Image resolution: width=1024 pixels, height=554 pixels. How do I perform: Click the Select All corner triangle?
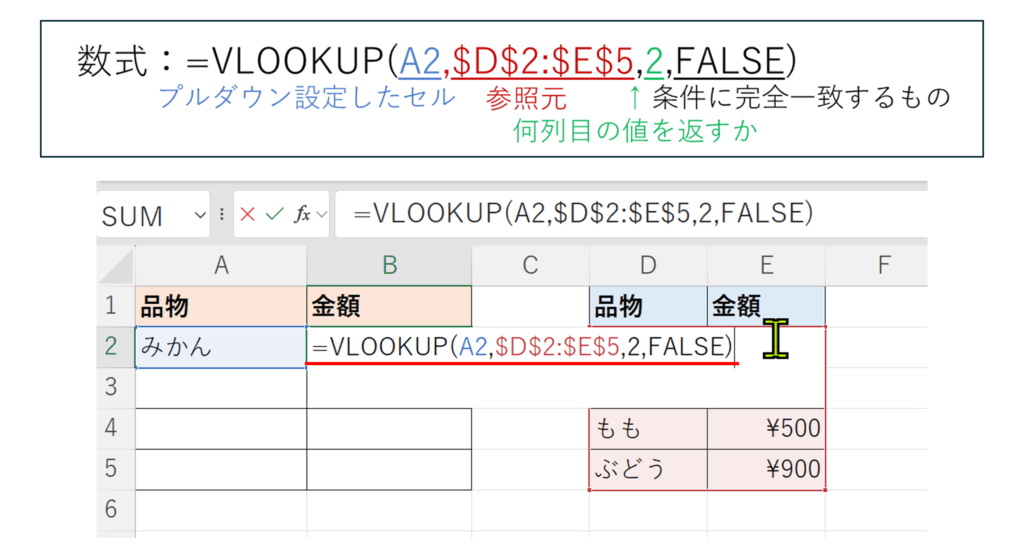click(118, 265)
